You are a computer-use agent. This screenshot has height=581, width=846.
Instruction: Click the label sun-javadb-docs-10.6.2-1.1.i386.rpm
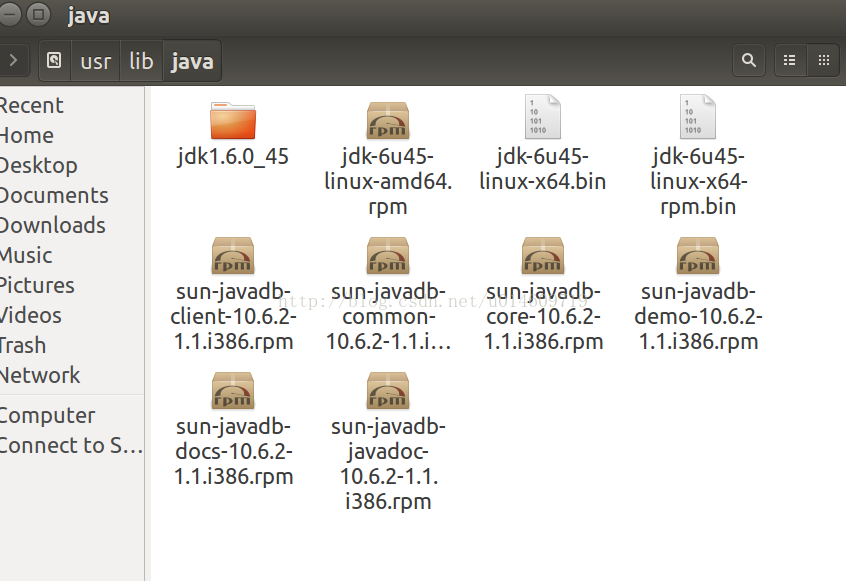(233, 452)
